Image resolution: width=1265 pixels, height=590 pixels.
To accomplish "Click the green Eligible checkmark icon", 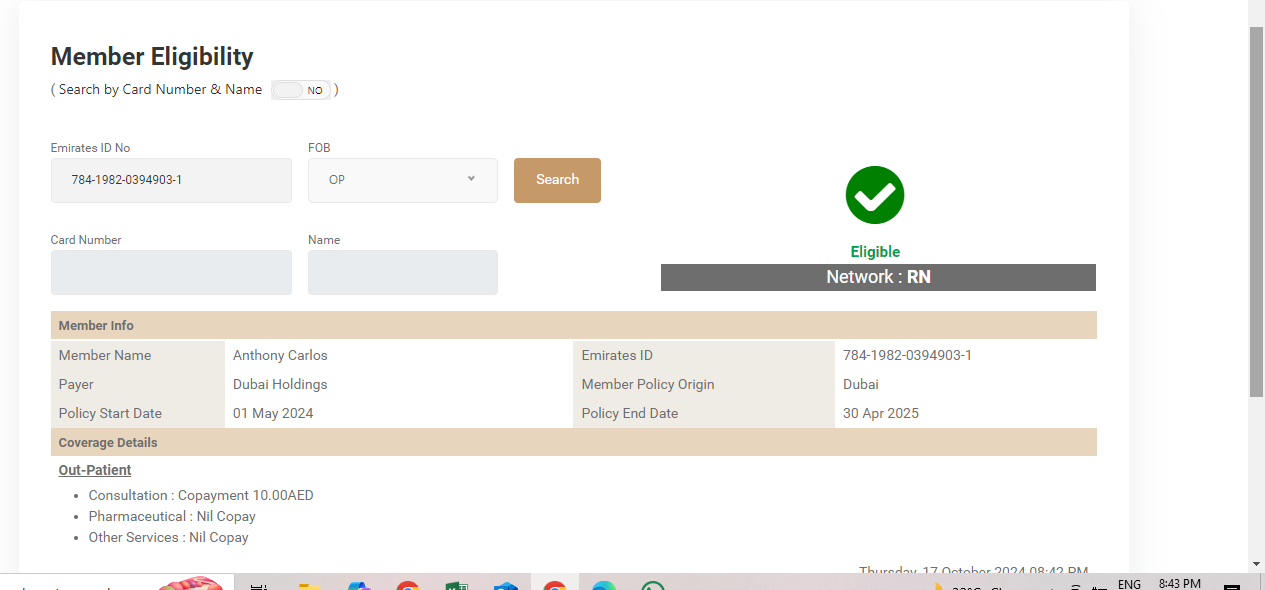I will (x=875, y=195).
